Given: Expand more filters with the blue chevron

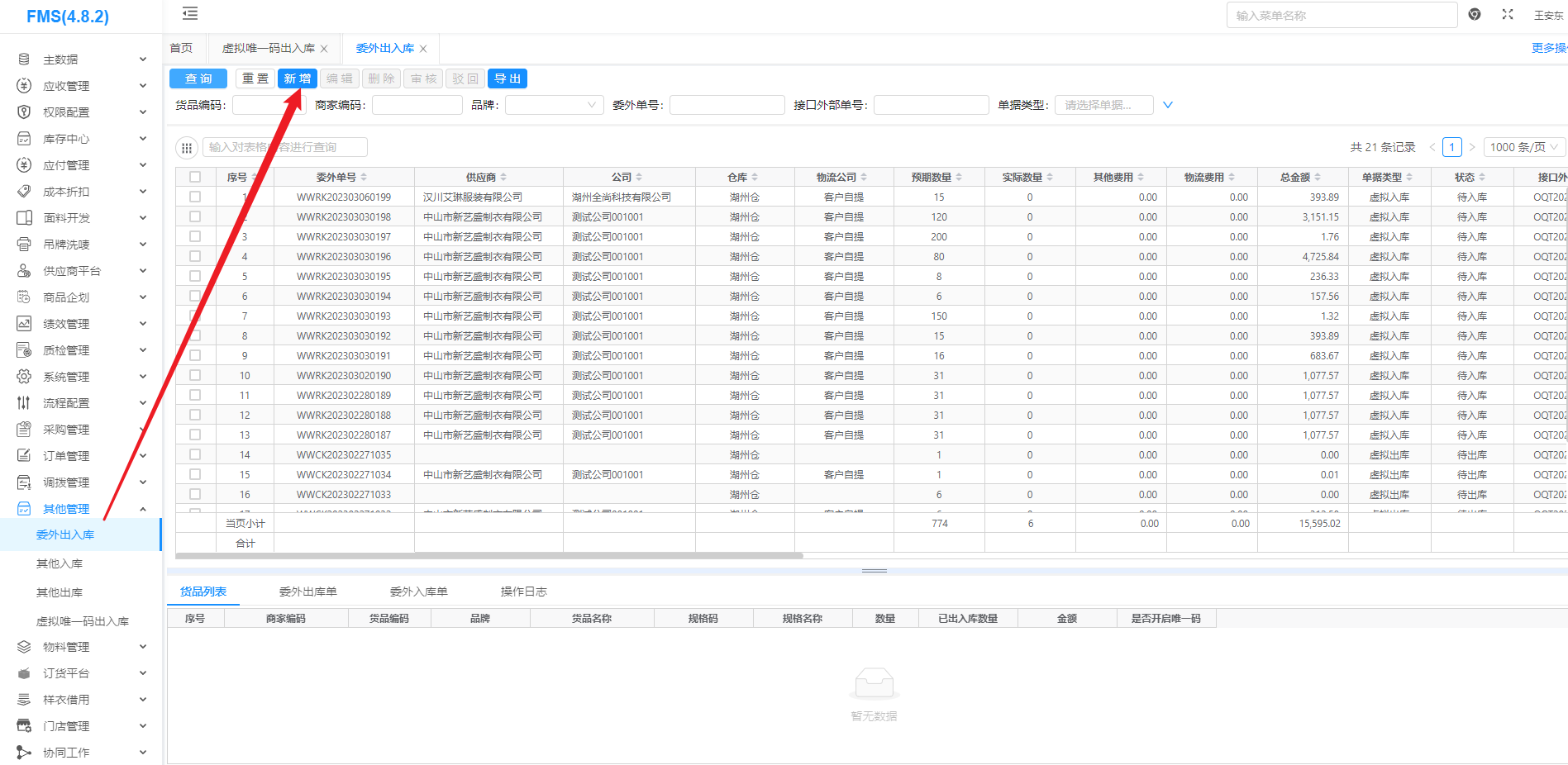Looking at the screenshot, I should click(x=1168, y=105).
